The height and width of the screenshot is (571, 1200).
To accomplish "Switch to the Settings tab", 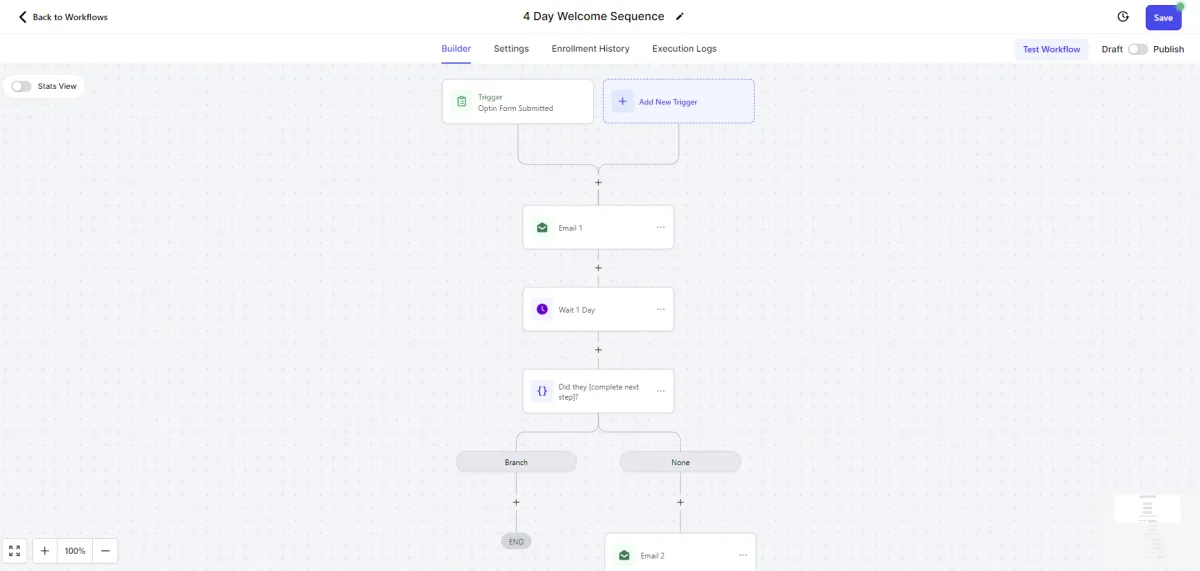I will (511, 49).
